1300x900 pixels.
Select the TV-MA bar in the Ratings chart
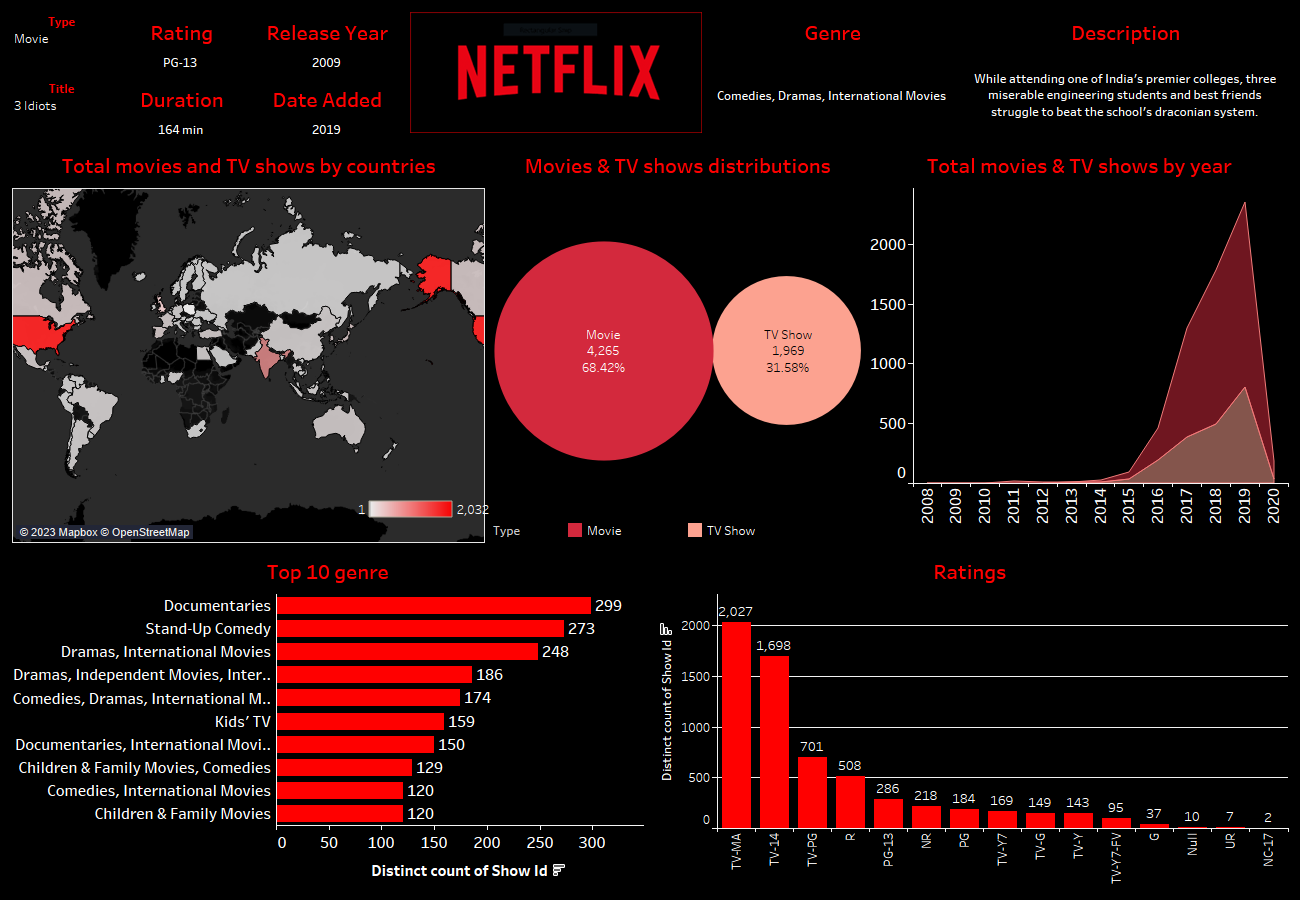737,718
